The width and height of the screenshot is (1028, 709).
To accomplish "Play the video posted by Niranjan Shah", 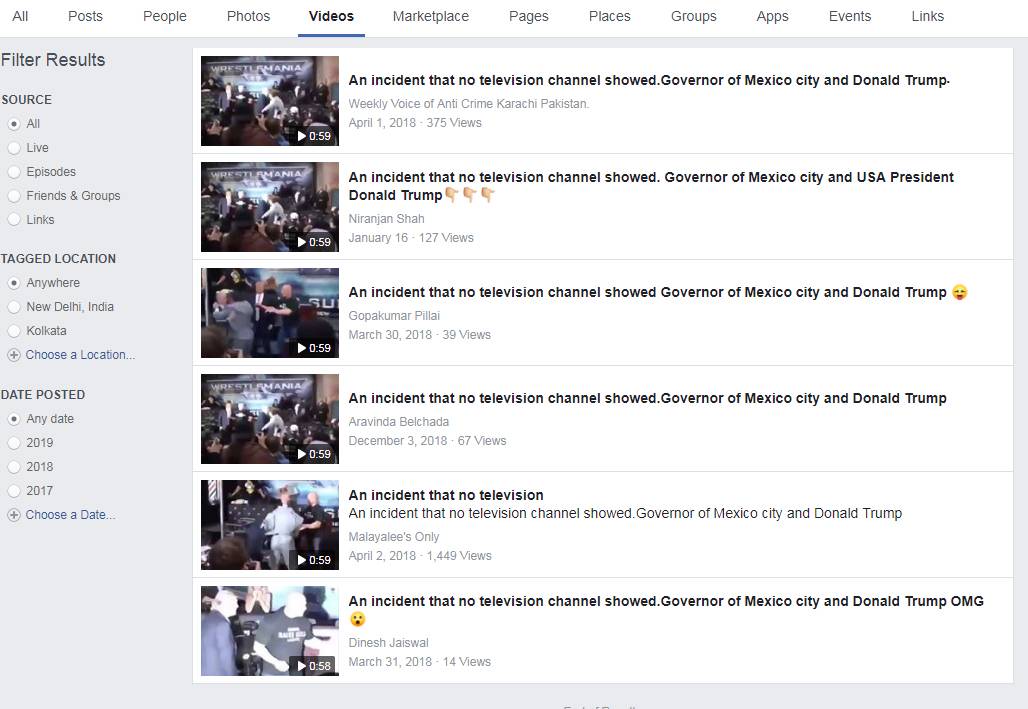I will 269,207.
